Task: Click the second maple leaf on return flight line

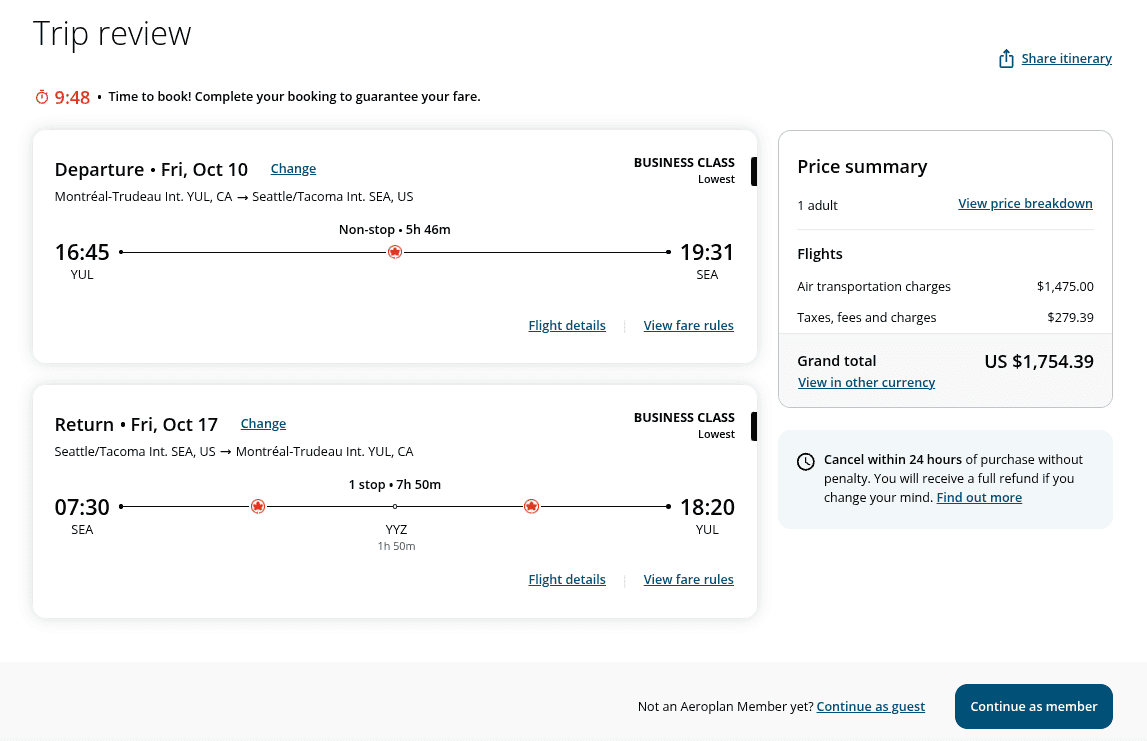Action: 531,507
